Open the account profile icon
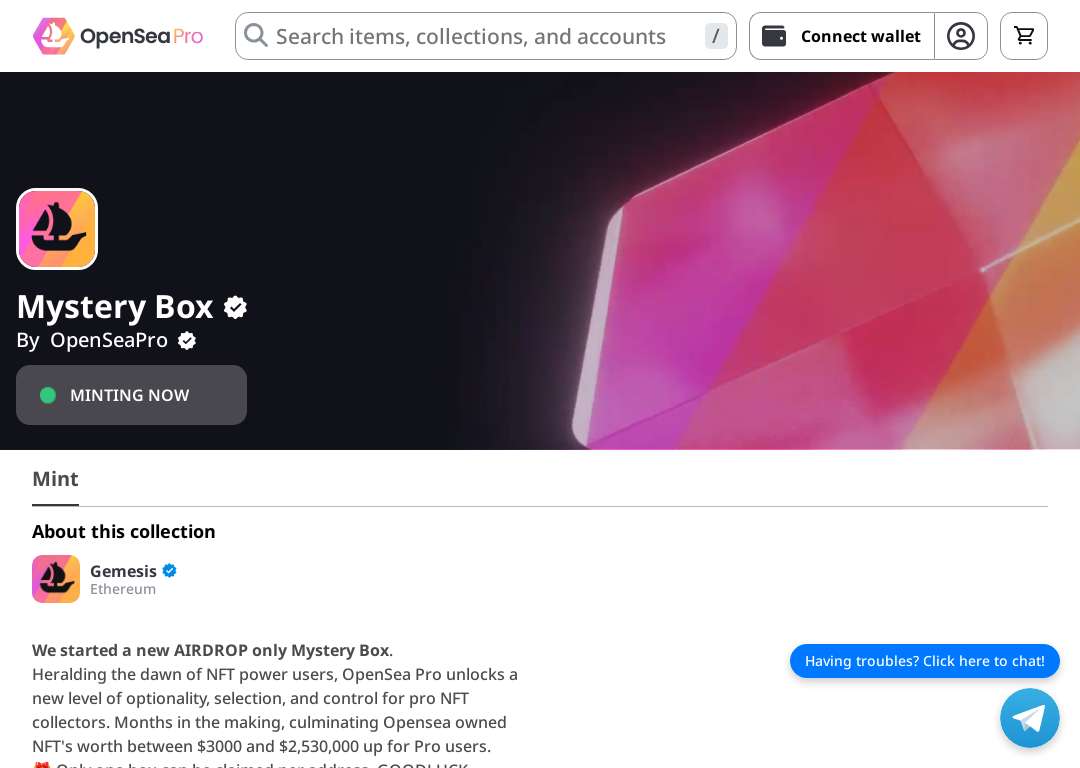The height and width of the screenshot is (768, 1080). (960, 36)
